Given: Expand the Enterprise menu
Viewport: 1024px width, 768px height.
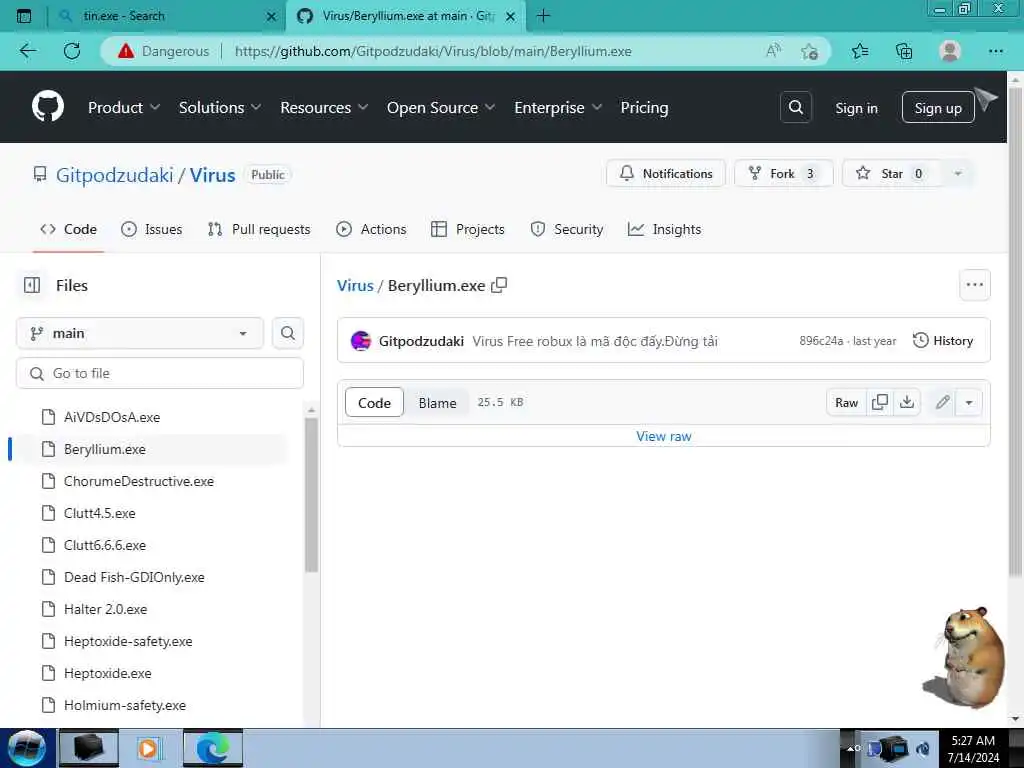Looking at the screenshot, I should [558, 108].
